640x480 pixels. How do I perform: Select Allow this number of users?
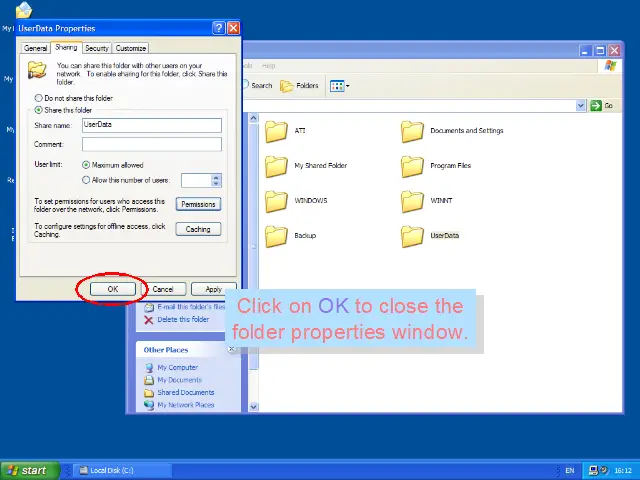(x=86, y=180)
